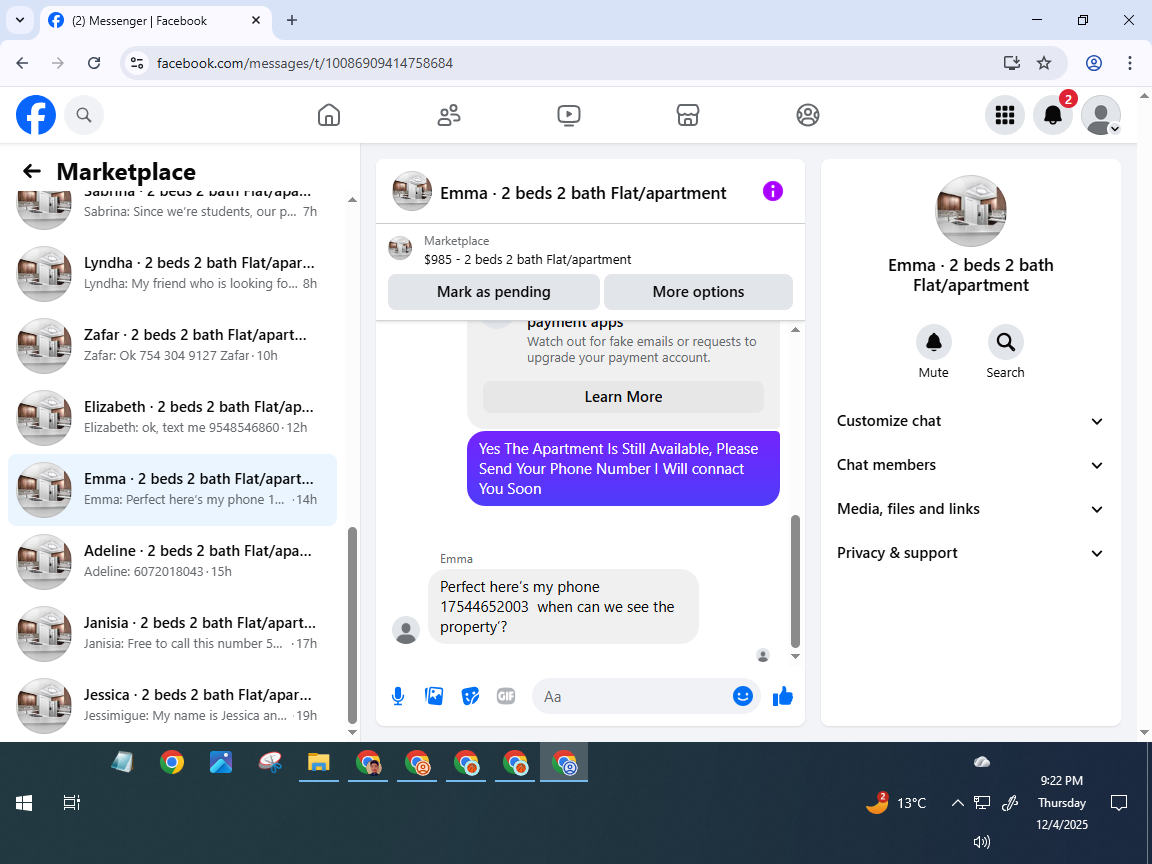Click More options button
Image resolution: width=1152 pixels, height=864 pixels.
698,292
